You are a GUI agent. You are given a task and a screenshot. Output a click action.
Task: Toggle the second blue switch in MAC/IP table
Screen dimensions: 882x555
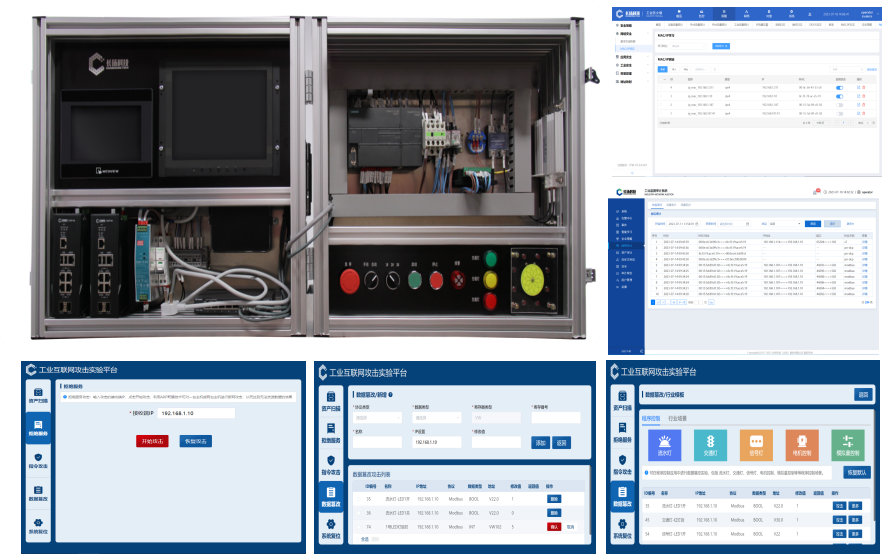[x=839, y=96]
